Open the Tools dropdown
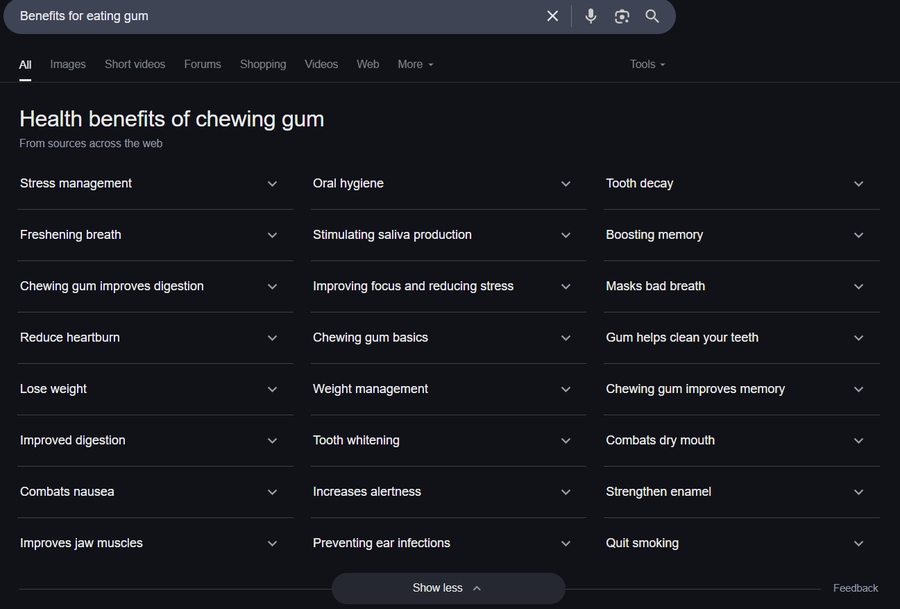 (647, 64)
